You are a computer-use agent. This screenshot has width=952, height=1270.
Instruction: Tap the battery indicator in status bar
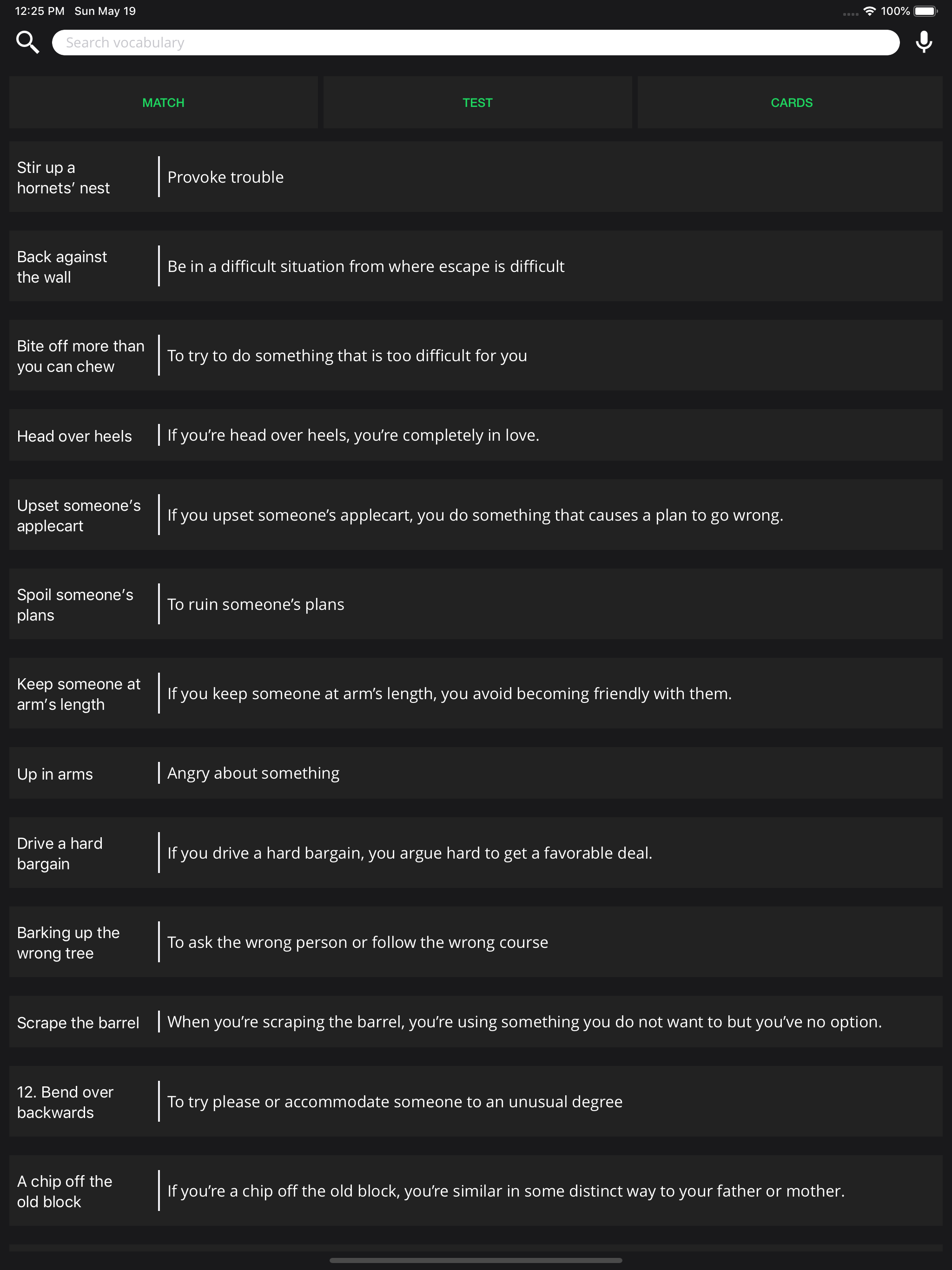[926, 11]
